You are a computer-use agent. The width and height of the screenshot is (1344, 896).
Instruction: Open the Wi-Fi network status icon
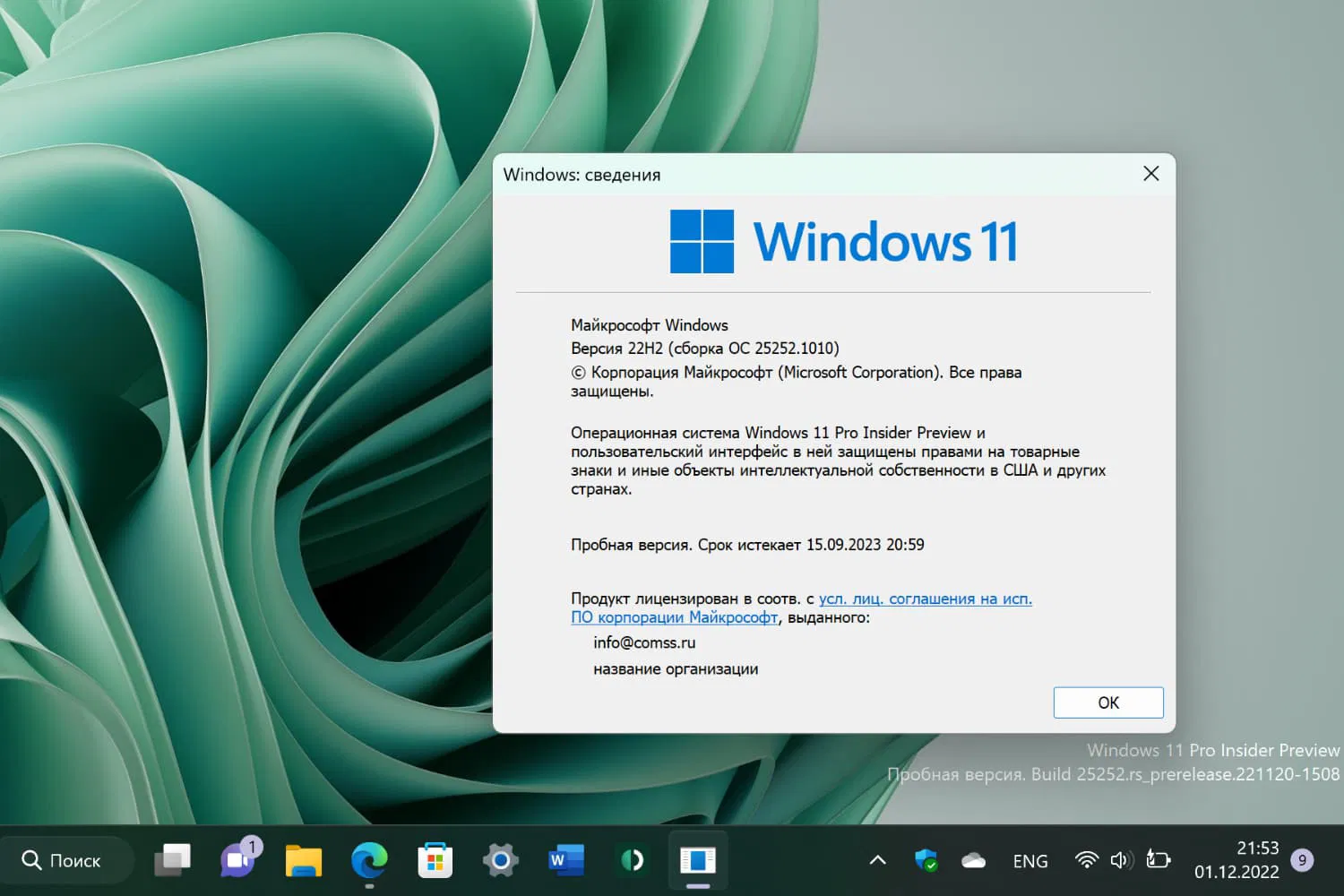pos(1087,860)
